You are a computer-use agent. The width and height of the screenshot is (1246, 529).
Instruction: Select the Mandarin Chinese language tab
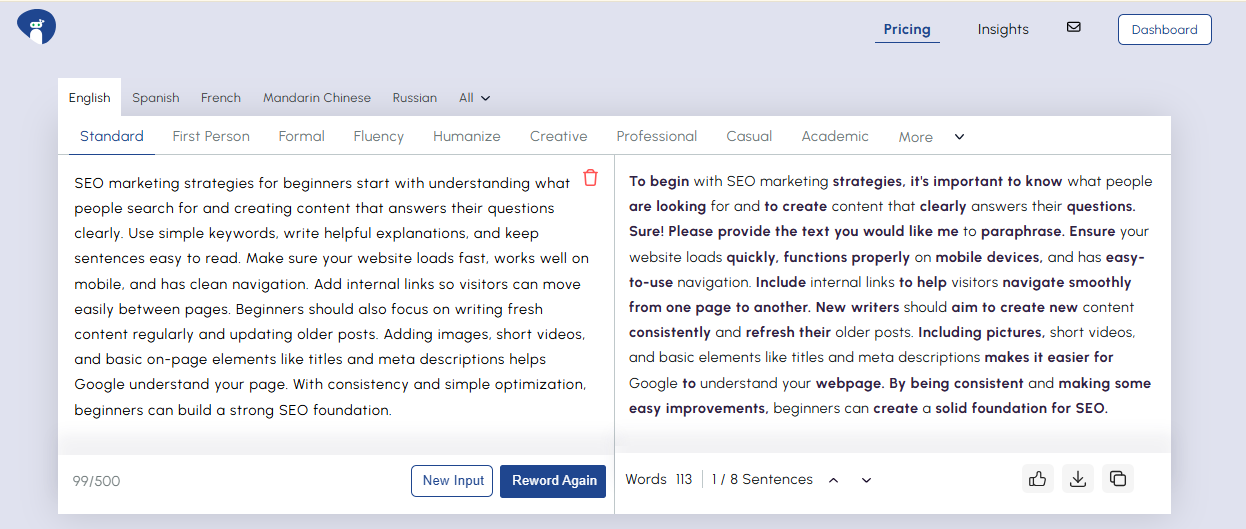(x=316, y=98)
